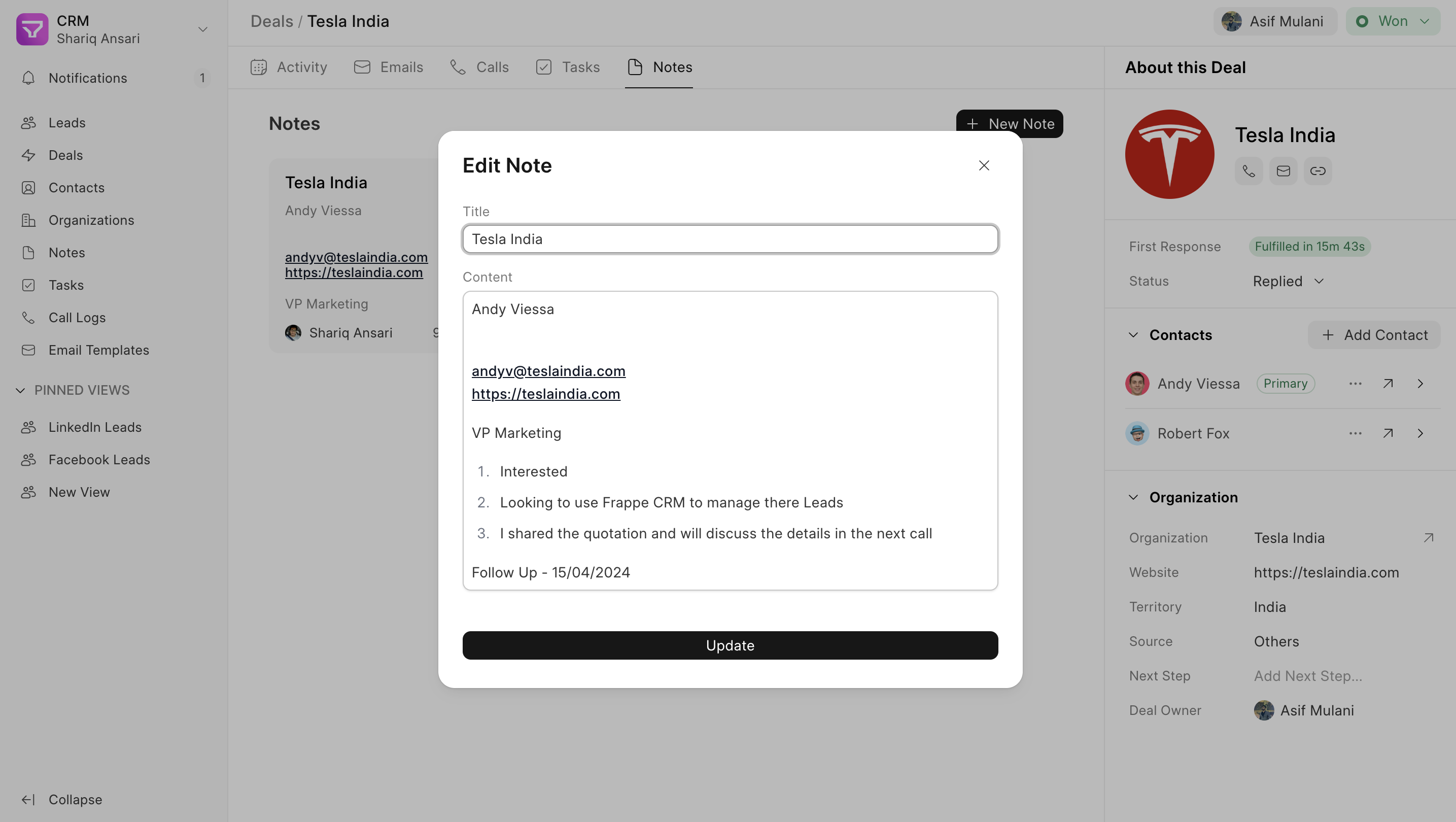1456x822 pixels.
Task: Click andyv@teslaindia.com link in note content
Action: (x=548, y=371)
